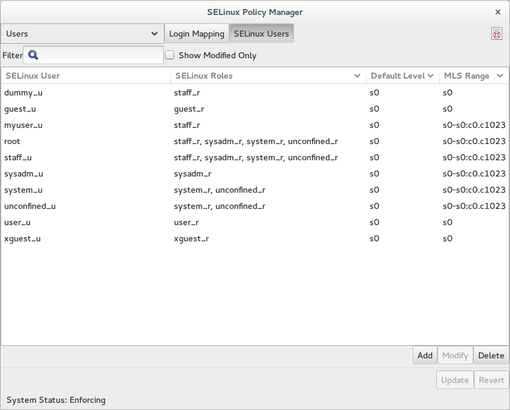The height and width of the screenshot is (410, 510).
Task: Click the Add button
Action: (425, 355)
